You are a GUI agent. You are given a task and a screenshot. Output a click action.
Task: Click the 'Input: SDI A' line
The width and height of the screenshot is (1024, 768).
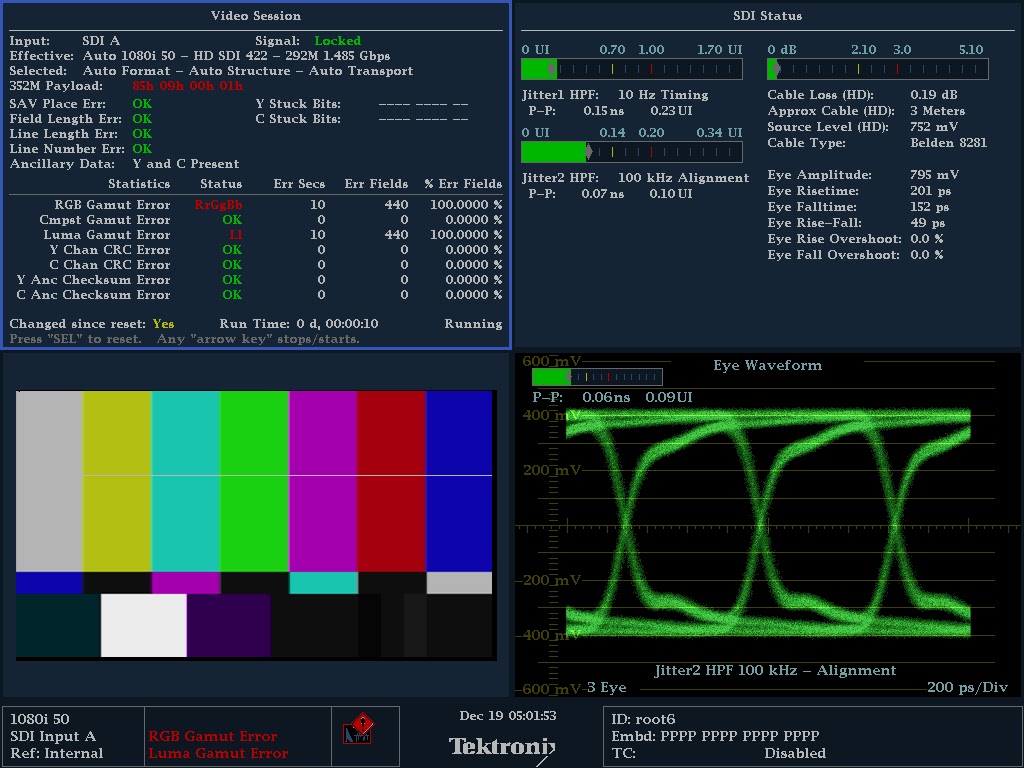tap(65, 40)
